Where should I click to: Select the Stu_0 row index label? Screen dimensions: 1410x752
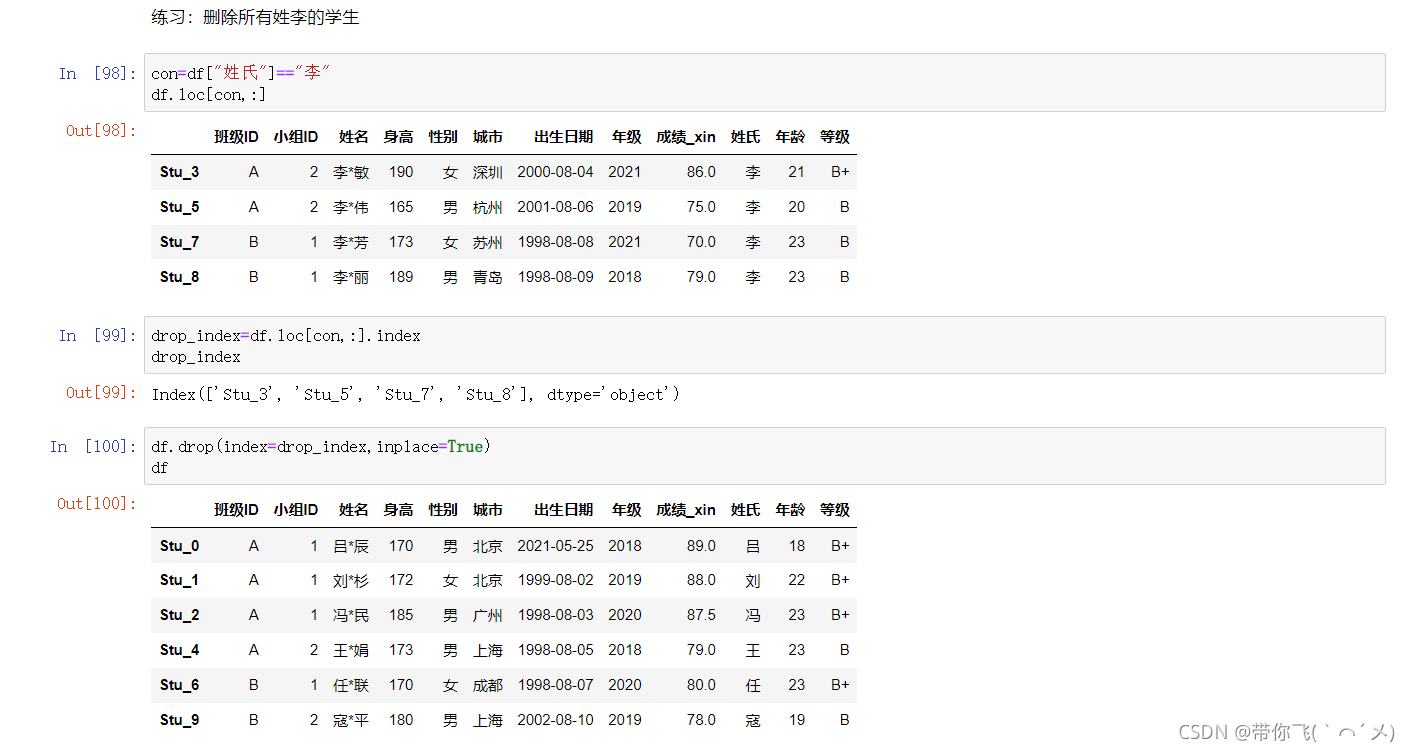(x=179, y=546)
